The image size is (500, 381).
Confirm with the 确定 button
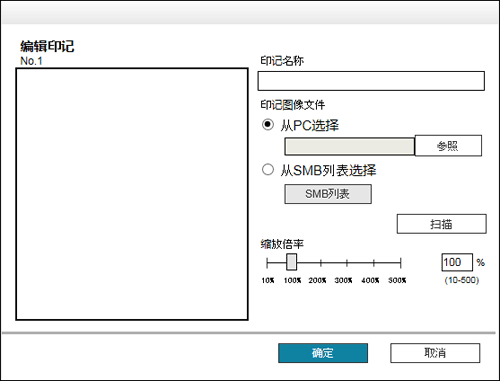pos(323,353)
